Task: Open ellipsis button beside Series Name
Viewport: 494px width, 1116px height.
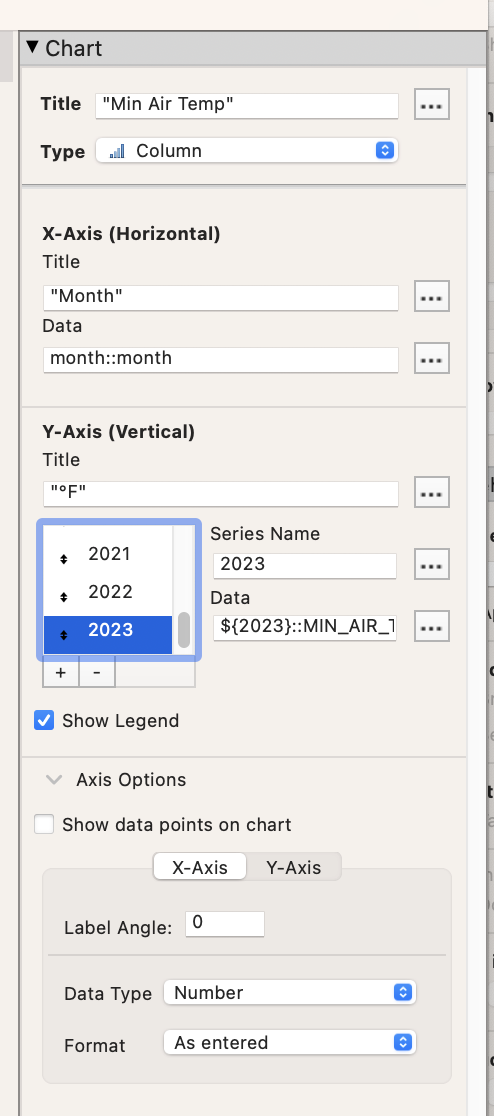Action: (431, 564)
